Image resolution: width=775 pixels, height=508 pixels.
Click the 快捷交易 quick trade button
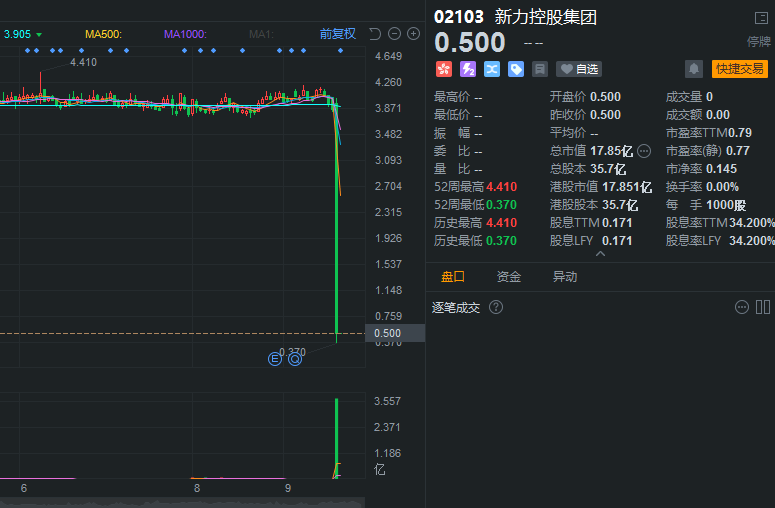[x=740, y=69]
